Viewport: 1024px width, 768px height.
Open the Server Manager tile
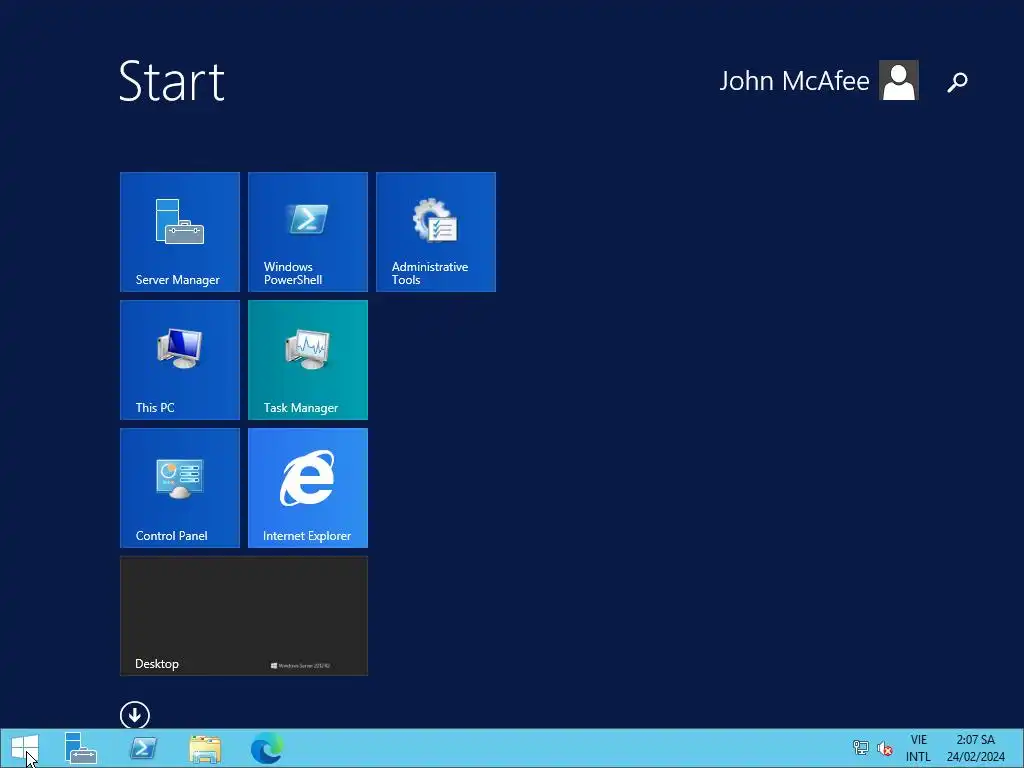tap(180, 232)
